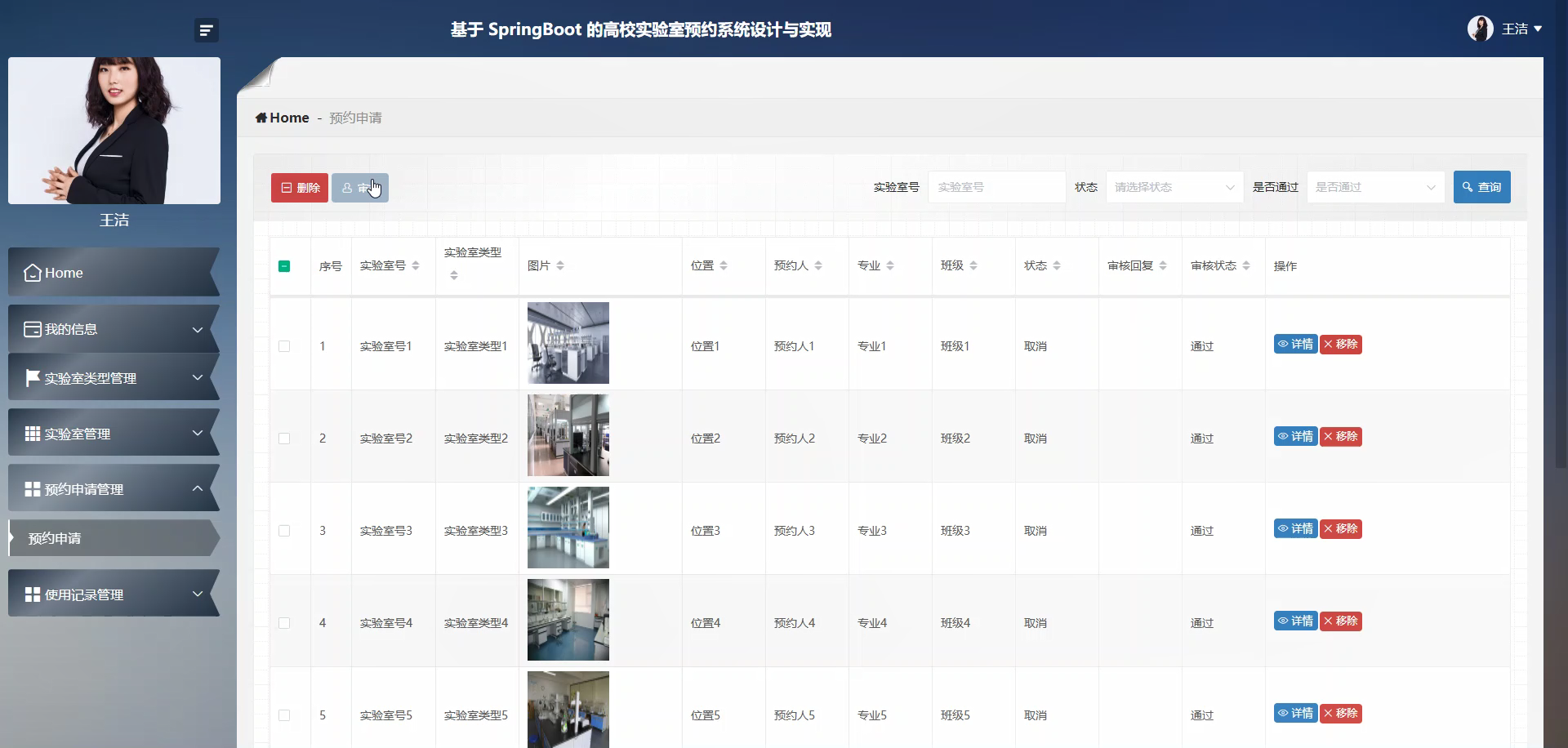Check the select-all checkbox in table header
The width and height of the screenshot is (1568, 748).
pyautogui.click(x=284, y=266)
